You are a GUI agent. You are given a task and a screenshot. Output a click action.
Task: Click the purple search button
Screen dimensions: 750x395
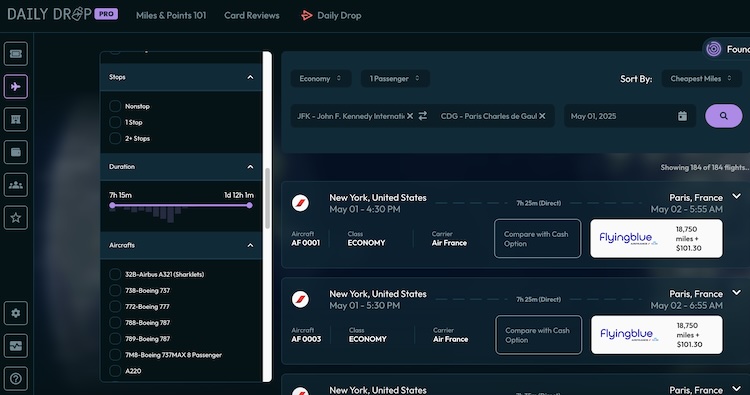click(x=724, y=116)
